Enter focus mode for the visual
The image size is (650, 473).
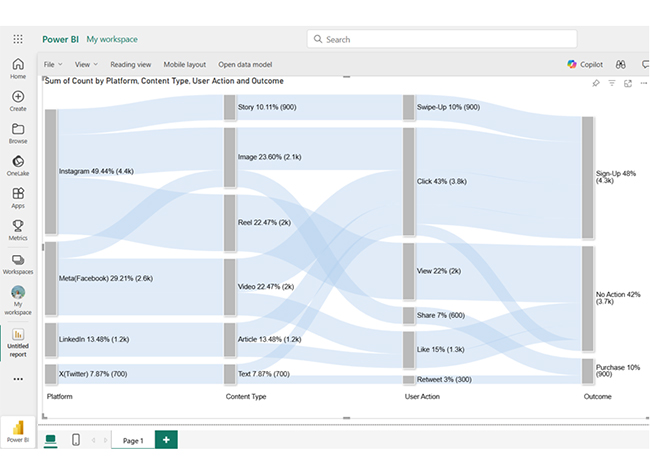coord(628,83)
